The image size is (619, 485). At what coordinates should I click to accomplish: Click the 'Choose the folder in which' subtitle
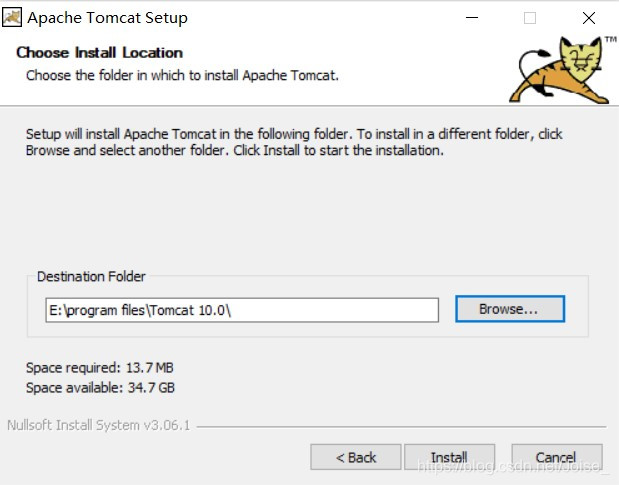tap(182, 75)
